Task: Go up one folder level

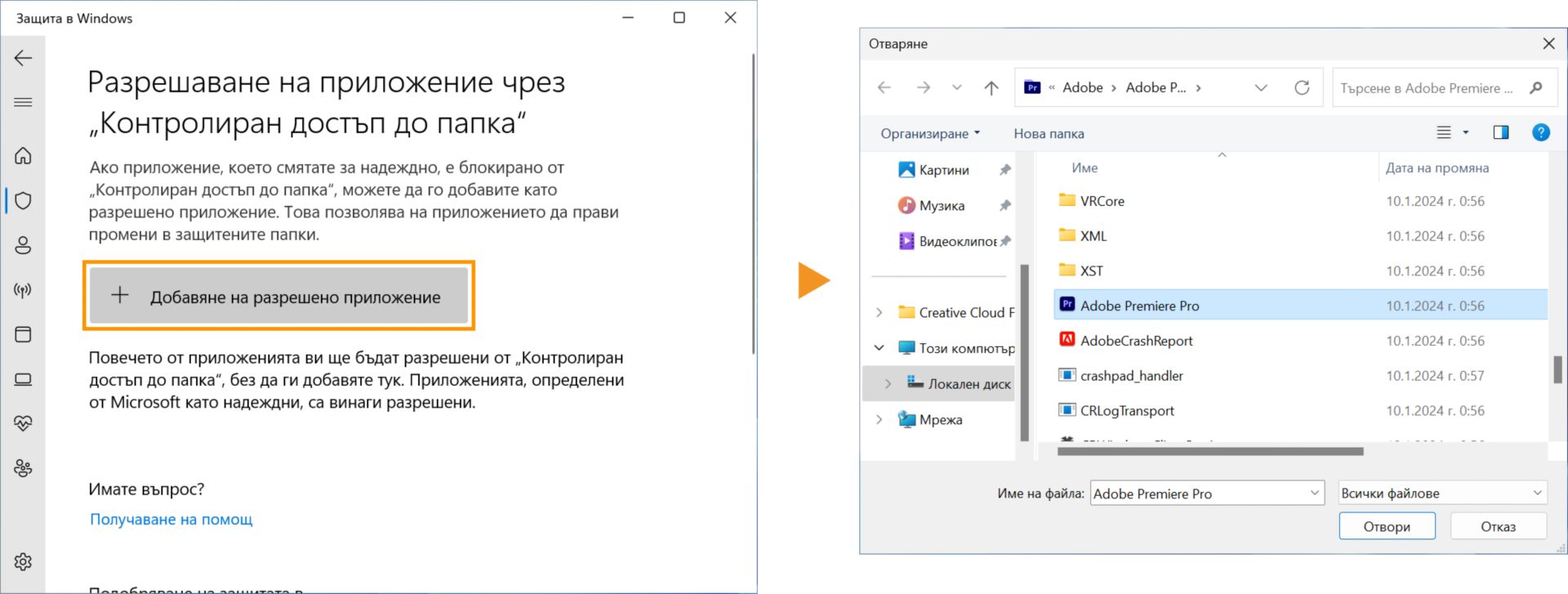Action: (x=991, y=87)
